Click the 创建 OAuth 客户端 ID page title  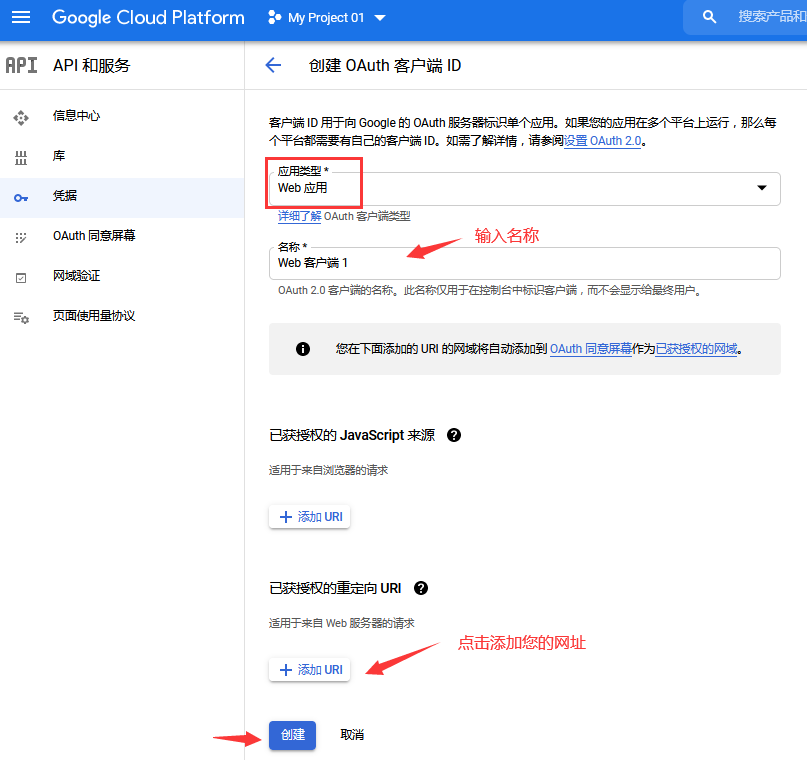click(384, 65)
